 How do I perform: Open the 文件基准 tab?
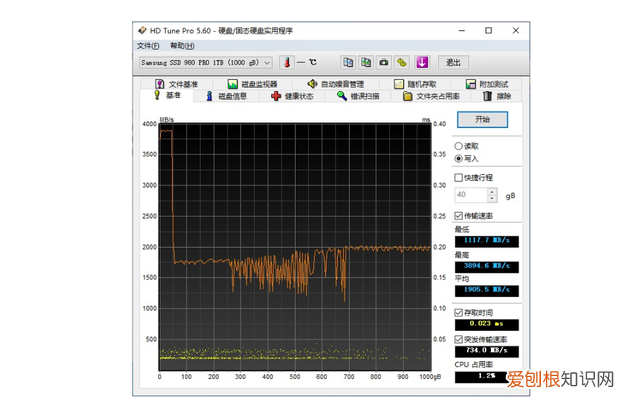[x=176, y=84]
